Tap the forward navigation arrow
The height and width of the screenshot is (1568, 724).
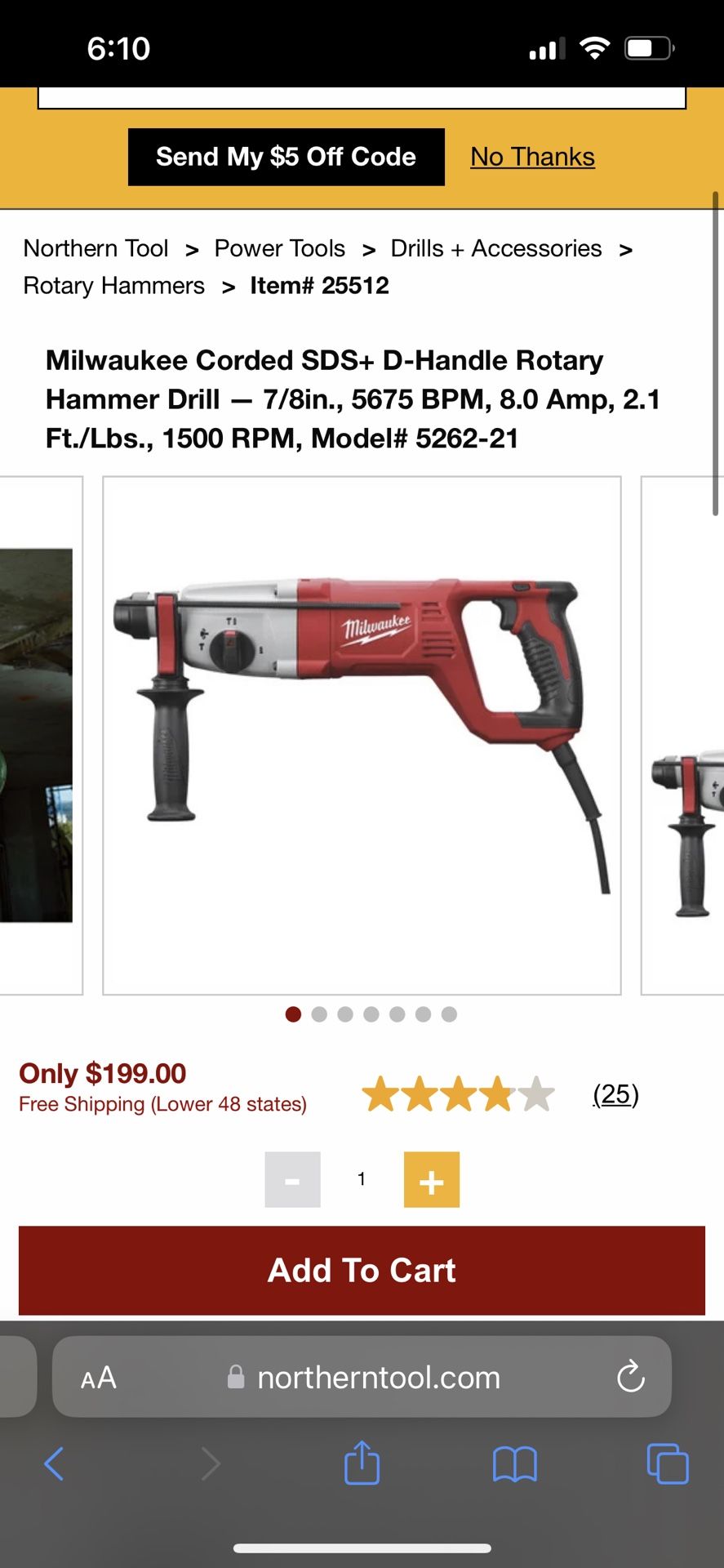pyautogui.click(x=211, y=1463)
